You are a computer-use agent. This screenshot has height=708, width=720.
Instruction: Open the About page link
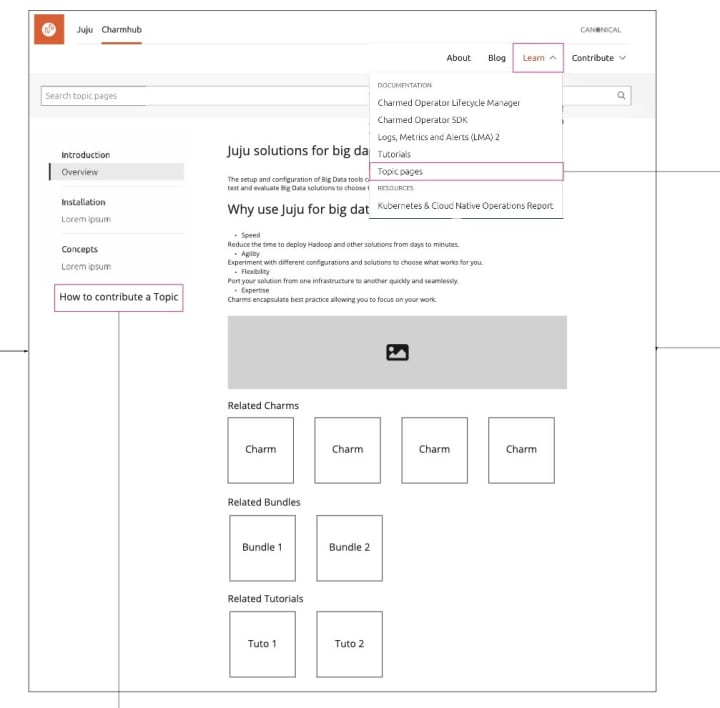458,58
